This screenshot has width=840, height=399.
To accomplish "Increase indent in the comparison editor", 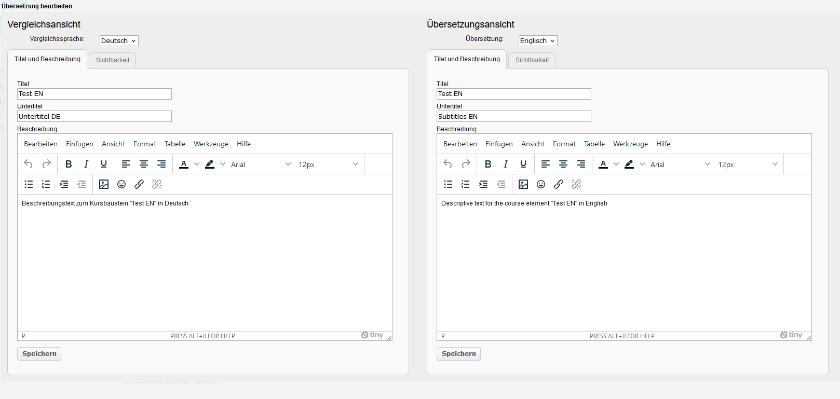I will [64, 184].
